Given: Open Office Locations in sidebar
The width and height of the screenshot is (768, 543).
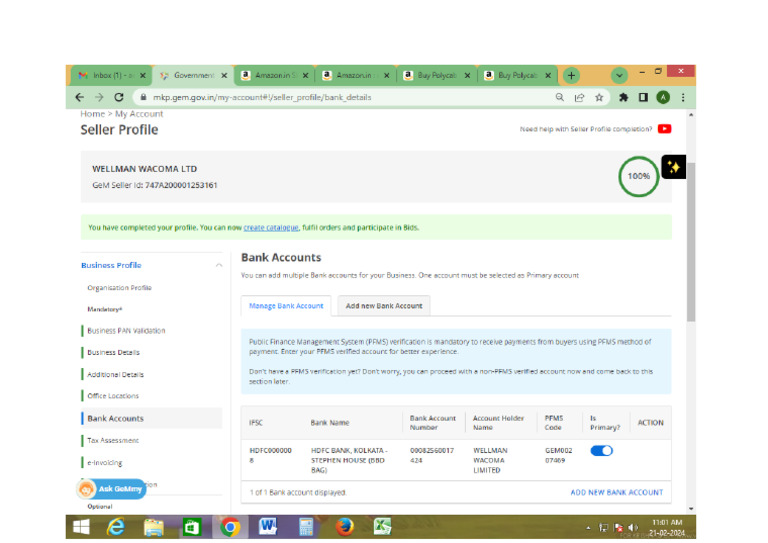Looking at the screenshot, I should [x=113, y=396].
